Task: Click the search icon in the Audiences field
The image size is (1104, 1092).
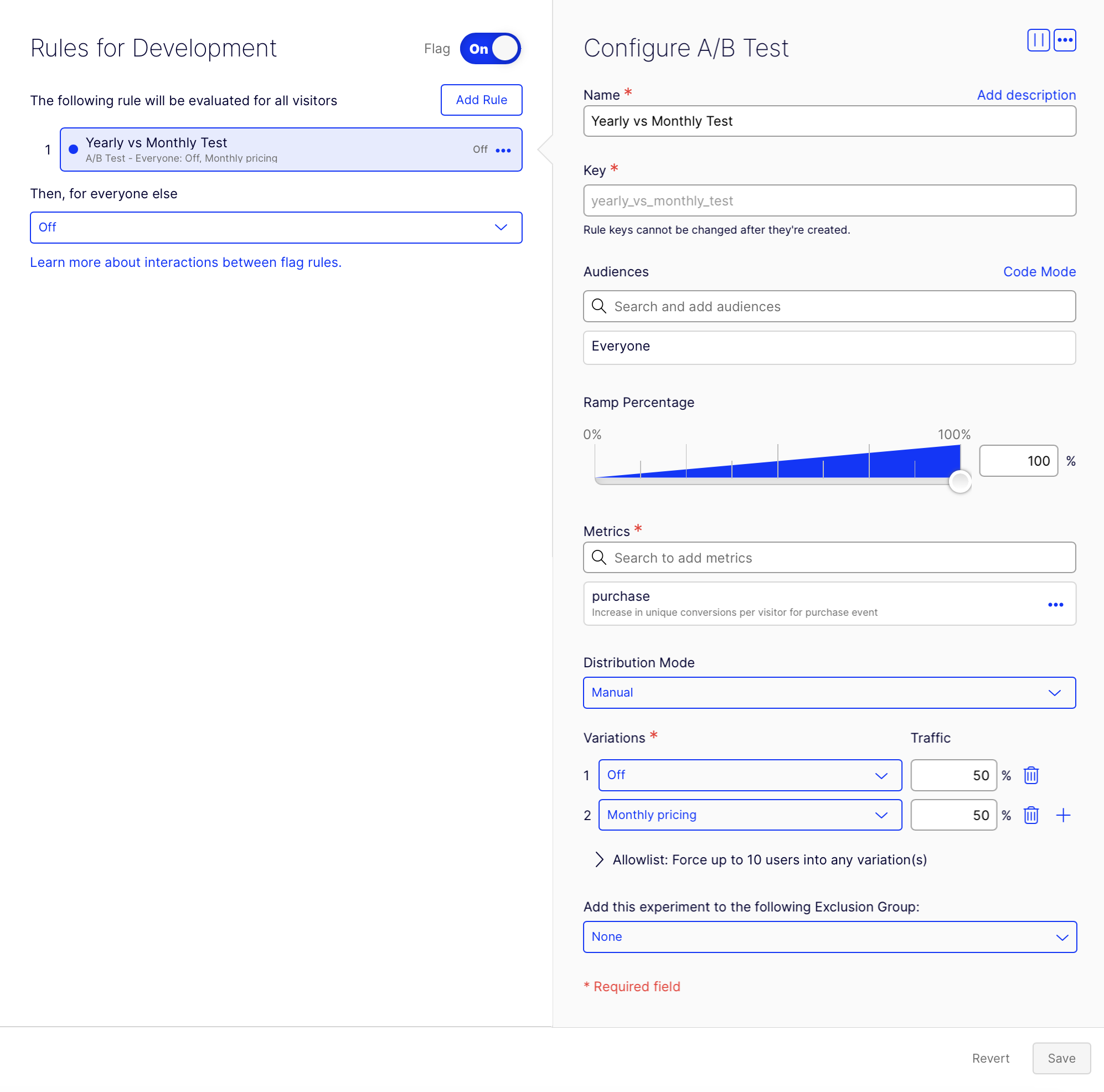Action: click(x=599, y=306)
